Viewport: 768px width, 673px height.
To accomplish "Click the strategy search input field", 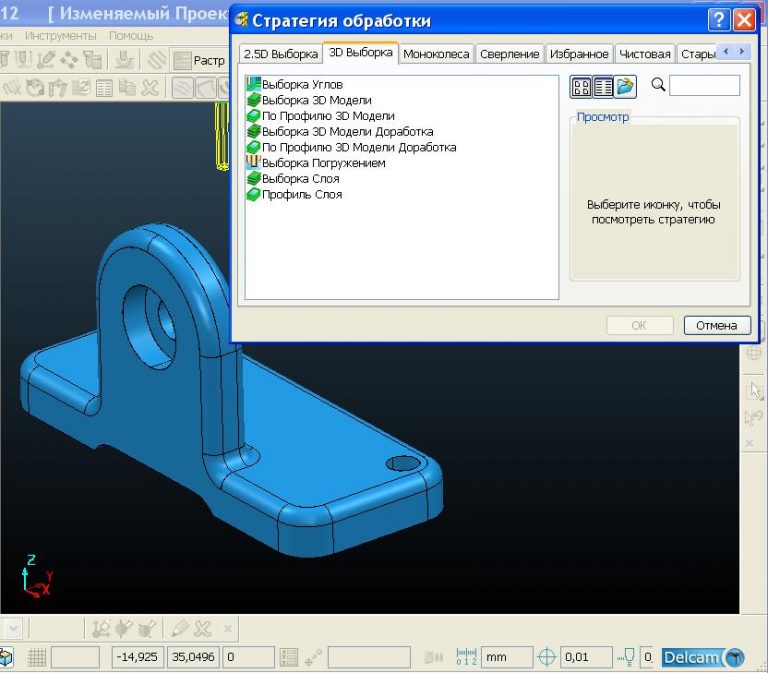I will coord(704,86).
